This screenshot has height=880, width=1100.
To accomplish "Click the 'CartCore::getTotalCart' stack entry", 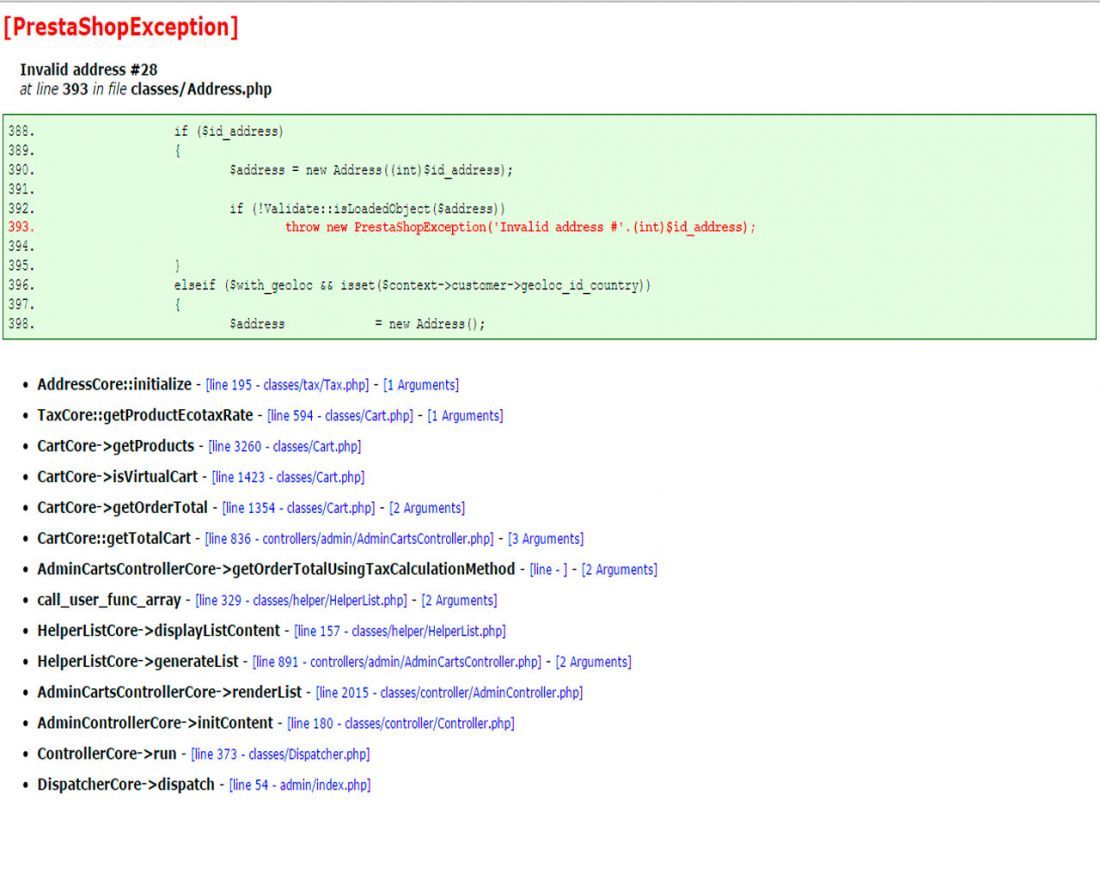I will pyautogui.click(x=114, y=540).
